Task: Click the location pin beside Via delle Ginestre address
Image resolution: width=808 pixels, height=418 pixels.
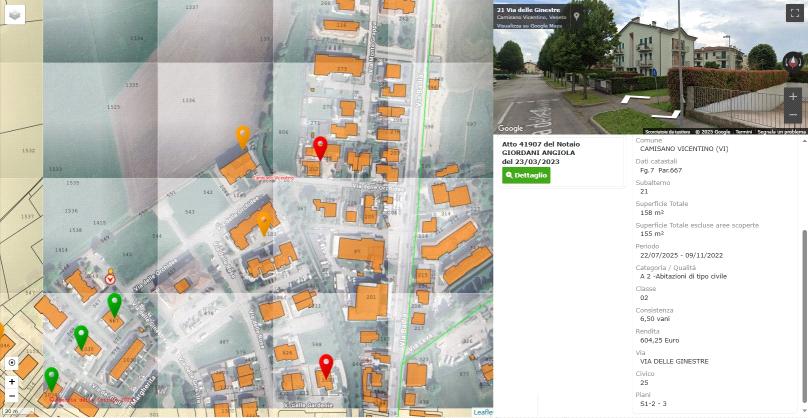Action: coord(577,16)
